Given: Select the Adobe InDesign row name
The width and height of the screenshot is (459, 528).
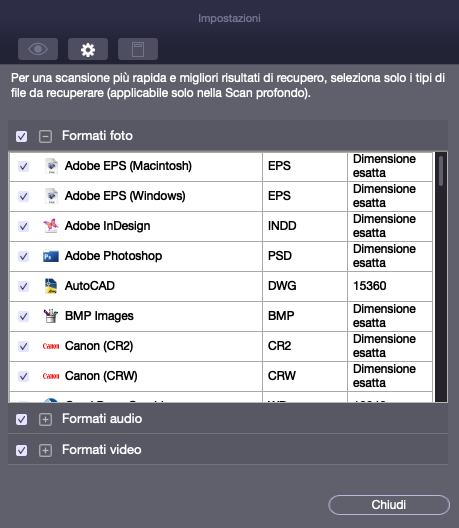Looking at the screenshot, I should click(x=107, y=226).
